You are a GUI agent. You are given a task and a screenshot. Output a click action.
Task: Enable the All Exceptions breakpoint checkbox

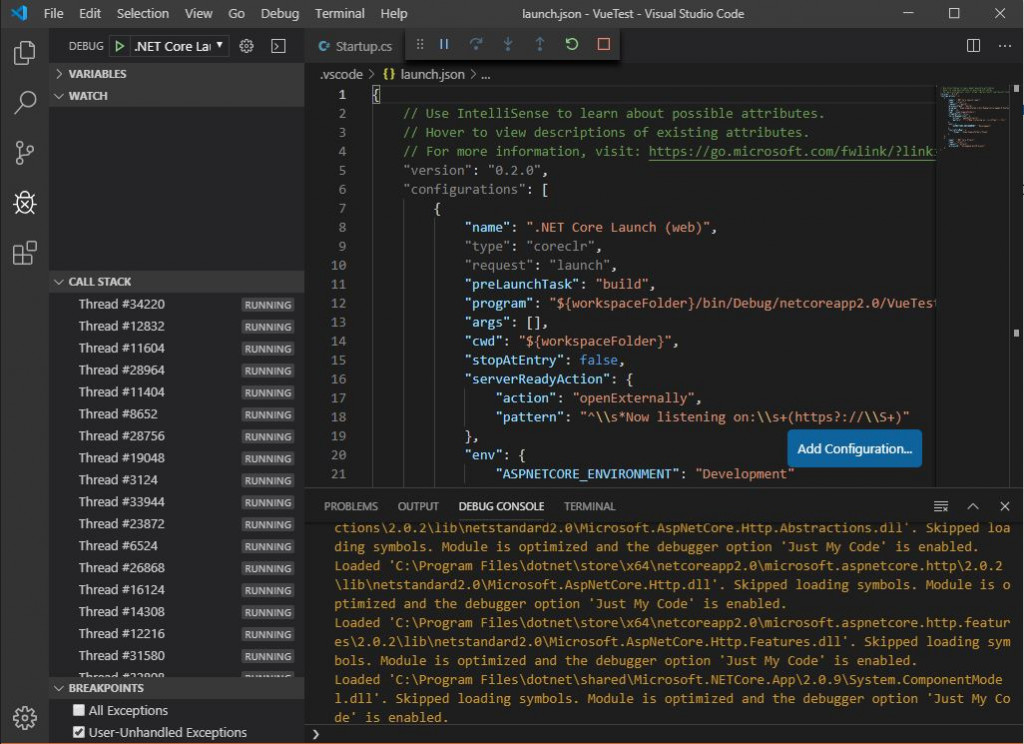[x=79, y=710]
